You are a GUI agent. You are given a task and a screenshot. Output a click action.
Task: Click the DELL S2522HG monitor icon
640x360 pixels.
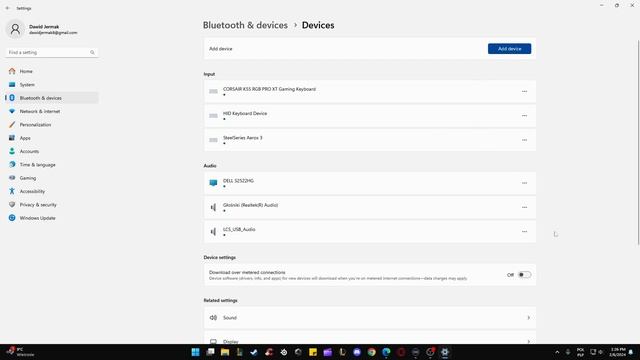point(213,183)
